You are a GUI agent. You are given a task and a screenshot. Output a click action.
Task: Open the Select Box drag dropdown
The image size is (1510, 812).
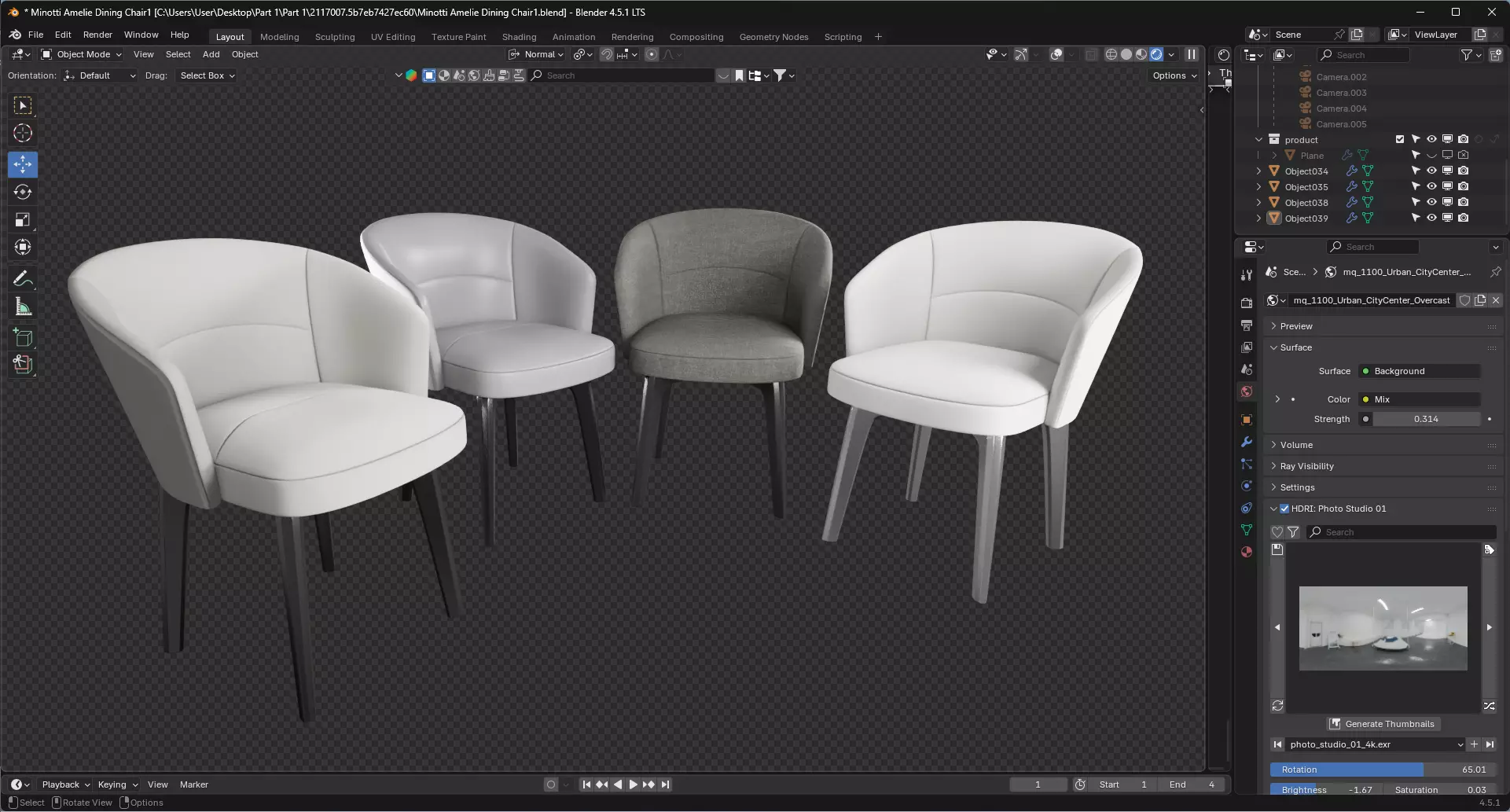click(206, 75)
